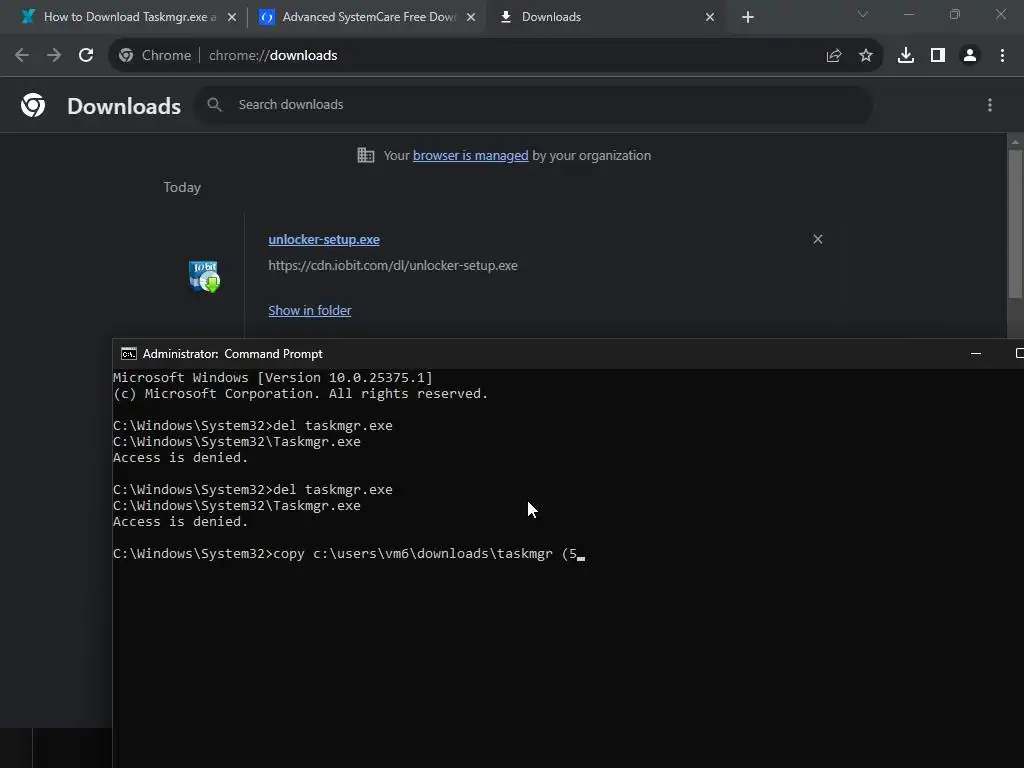Screen dimensions: 1024x768
Task: Close the Advanced SystemCare tab
Action: [x=471, y=17]
